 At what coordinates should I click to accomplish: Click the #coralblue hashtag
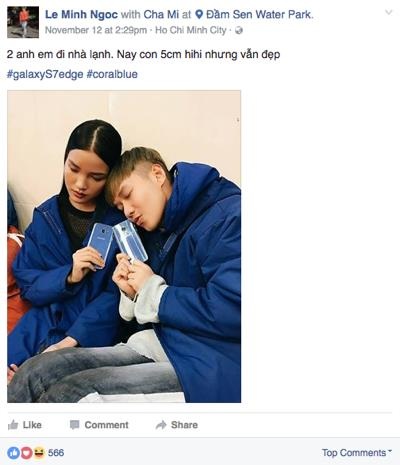tap(112, 74)
